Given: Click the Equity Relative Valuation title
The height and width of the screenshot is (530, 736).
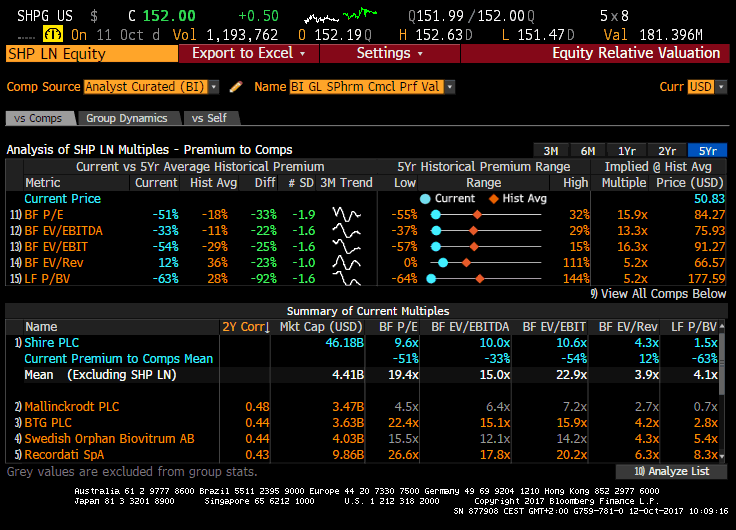Looking at the screenshot, I should 636,53.
